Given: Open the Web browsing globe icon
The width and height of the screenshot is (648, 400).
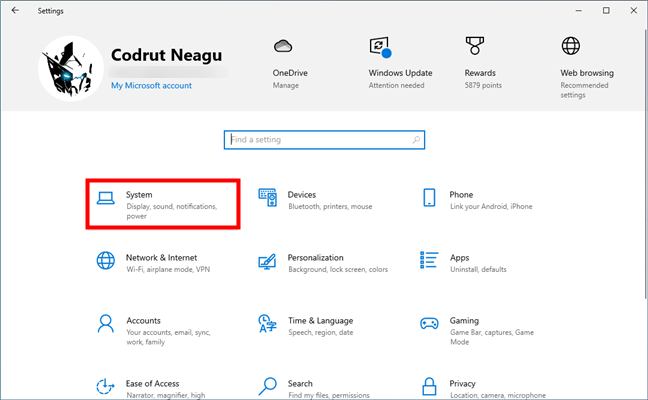Looking at the screenshot, I should [571, 45].
